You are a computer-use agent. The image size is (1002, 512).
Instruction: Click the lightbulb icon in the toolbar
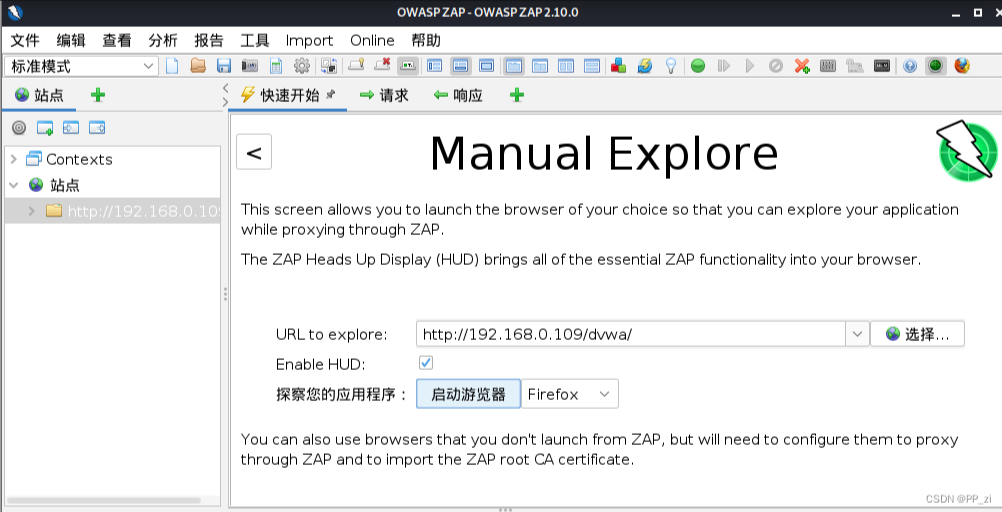[671, 66]
